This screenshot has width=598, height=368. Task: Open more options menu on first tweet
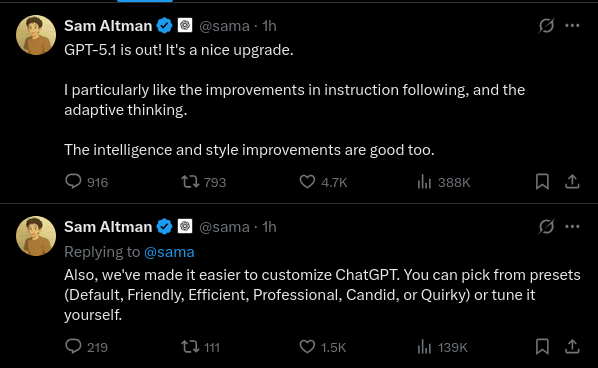tap(572, 26)
